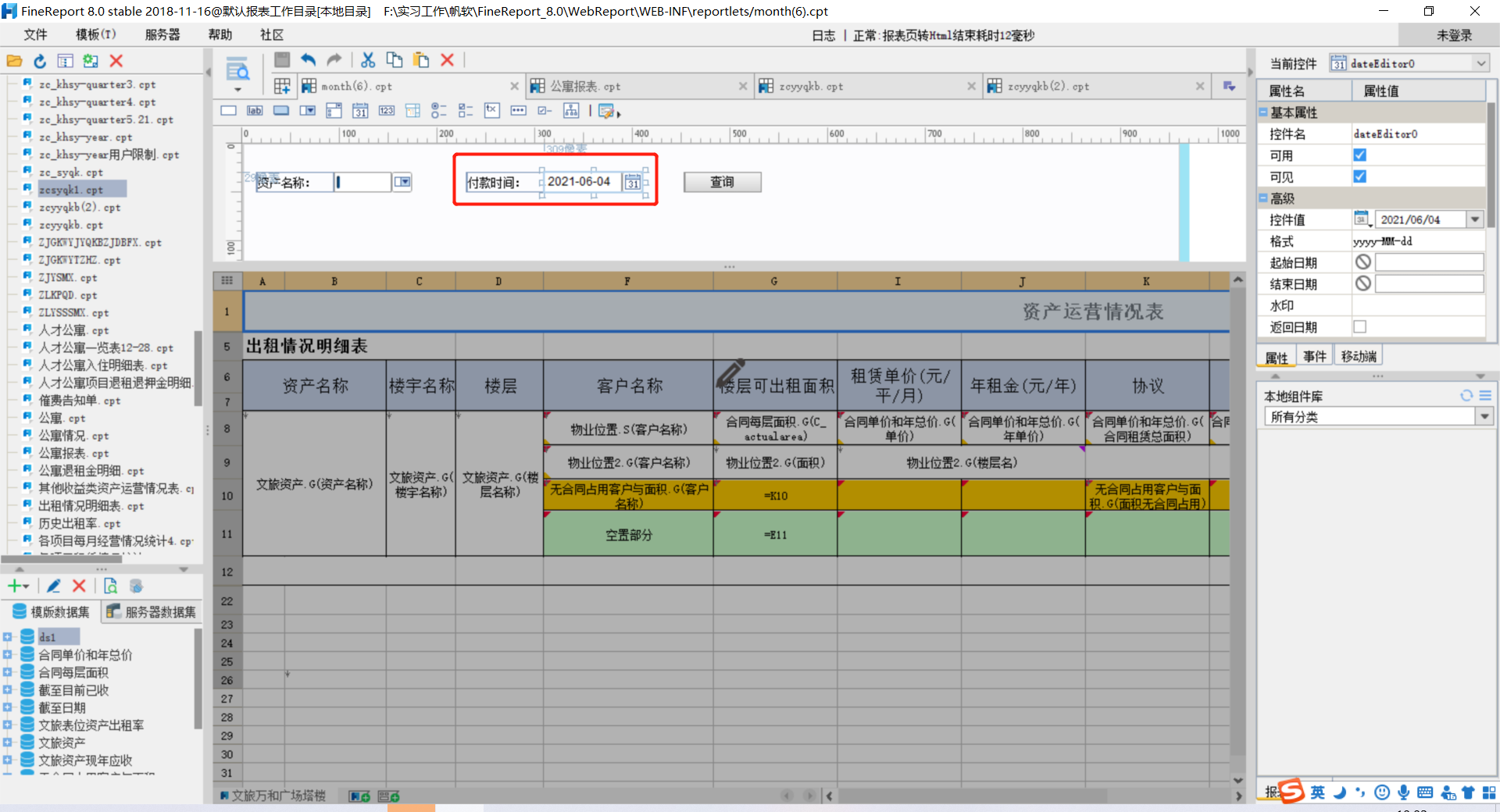Toggle the 可用 checkbox

(1359, 155)
